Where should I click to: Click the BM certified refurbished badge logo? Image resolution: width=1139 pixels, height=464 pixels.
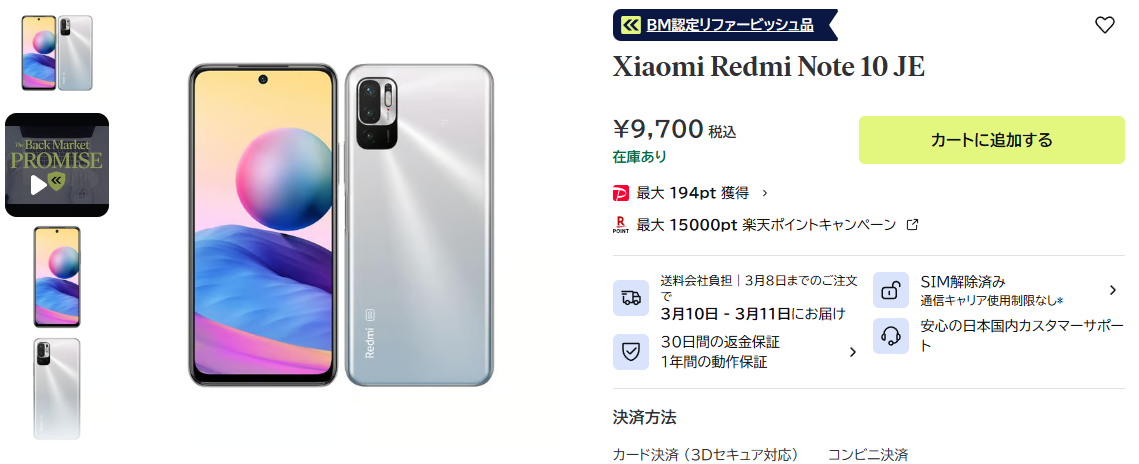point(631,25)
